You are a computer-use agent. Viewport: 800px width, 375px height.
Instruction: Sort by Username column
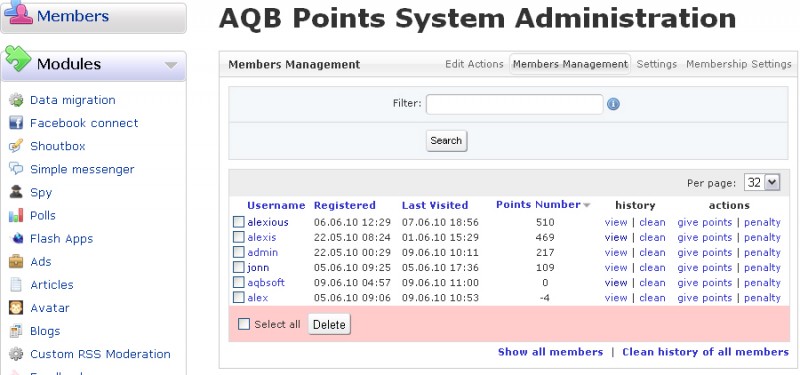276,206
